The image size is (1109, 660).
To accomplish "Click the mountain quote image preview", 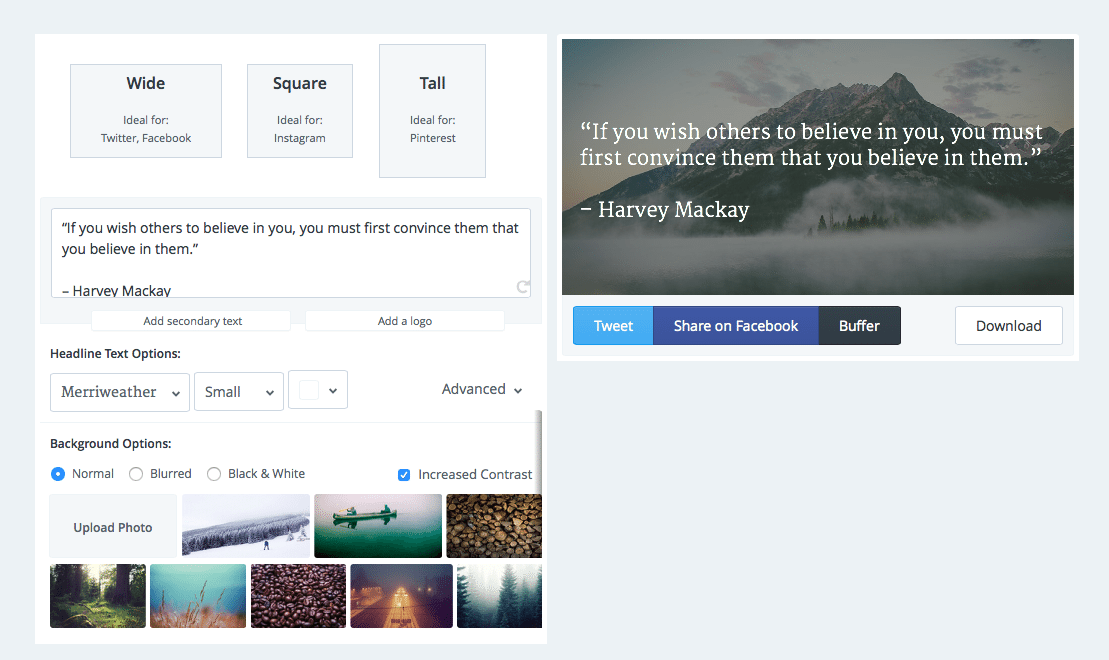I will click(818, 167).
